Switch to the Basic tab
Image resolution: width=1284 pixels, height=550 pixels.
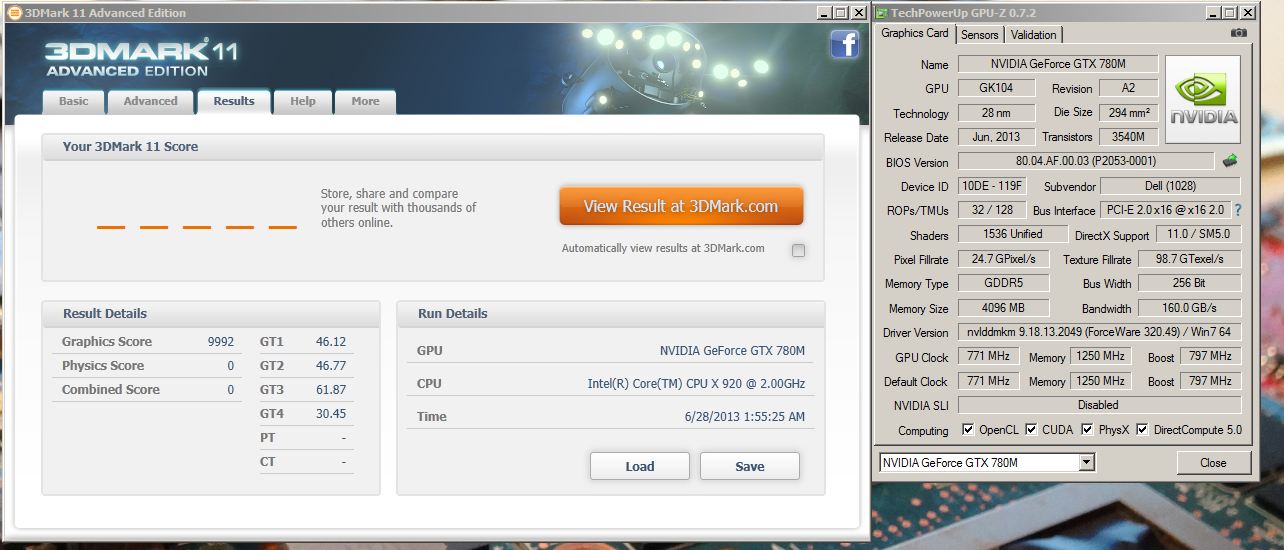[74, 102]
